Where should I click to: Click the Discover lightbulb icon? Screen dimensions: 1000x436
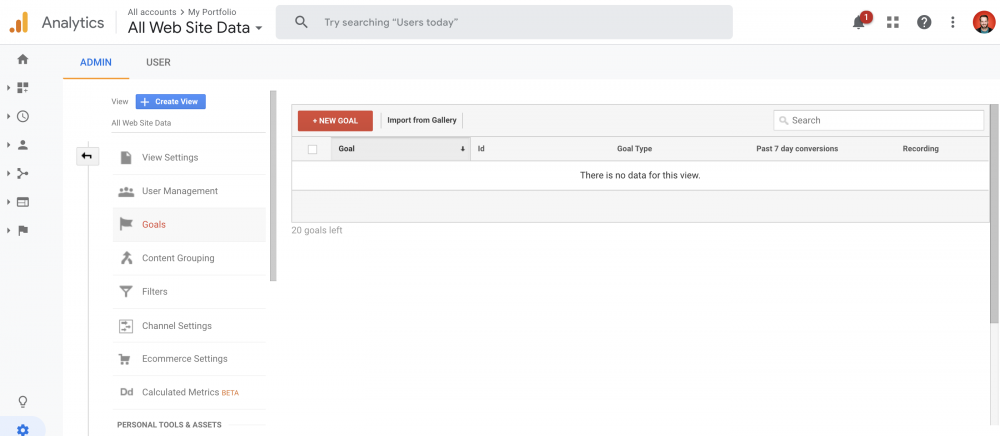[x=23, y=402]
